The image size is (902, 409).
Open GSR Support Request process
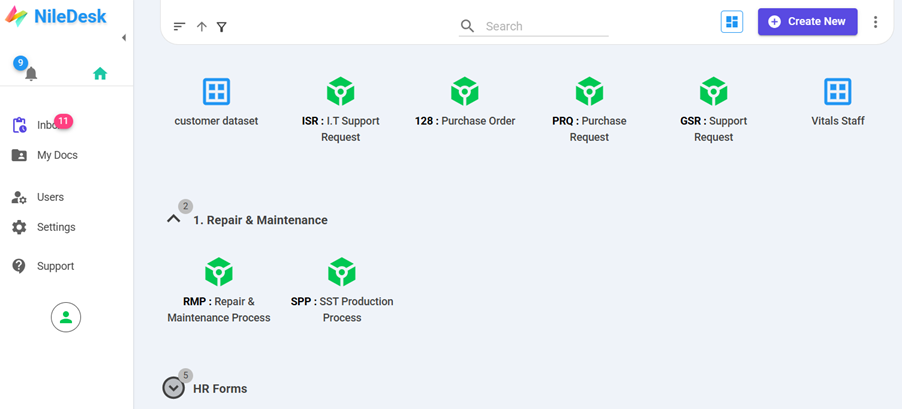click(x=713, y=93)
